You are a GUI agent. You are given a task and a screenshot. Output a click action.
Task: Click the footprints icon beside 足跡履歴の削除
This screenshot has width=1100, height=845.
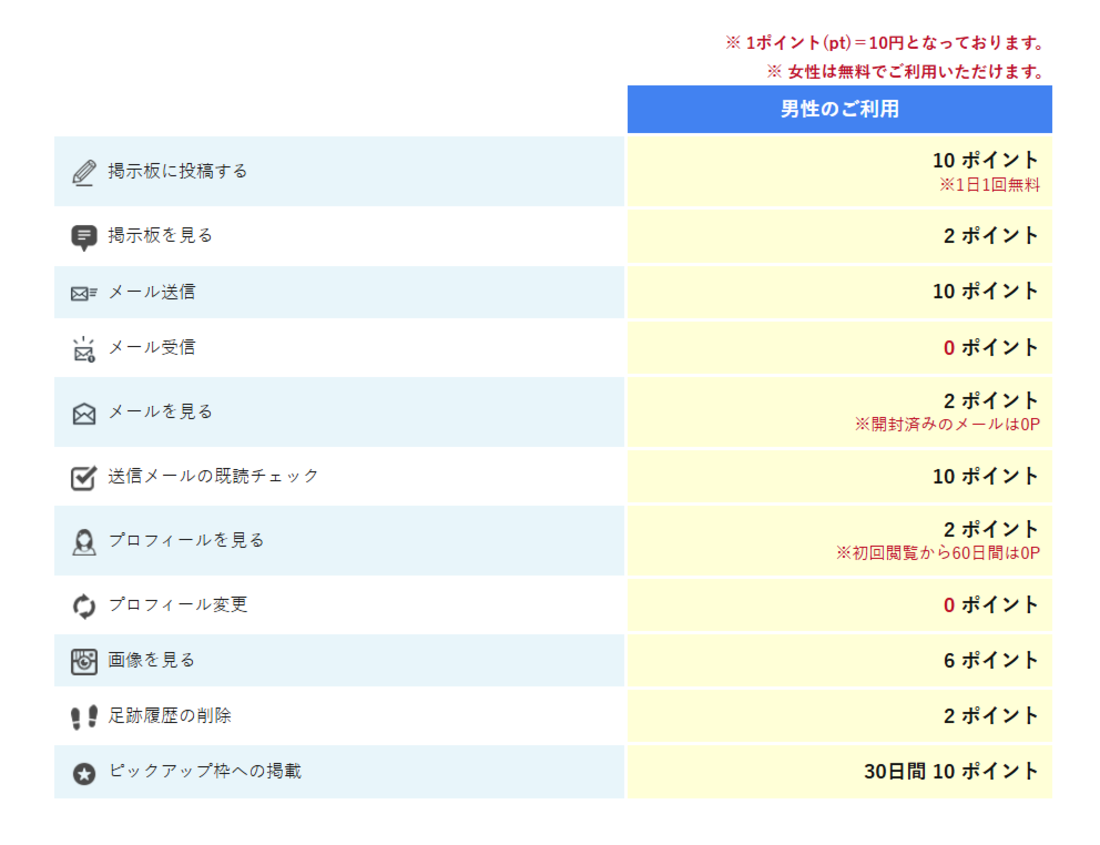click(84, 717)
